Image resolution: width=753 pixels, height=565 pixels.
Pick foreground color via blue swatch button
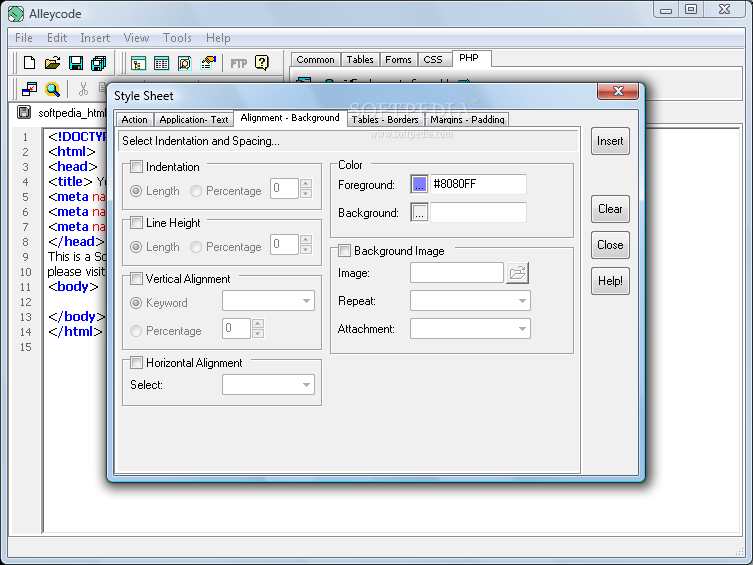click(419, 184)
